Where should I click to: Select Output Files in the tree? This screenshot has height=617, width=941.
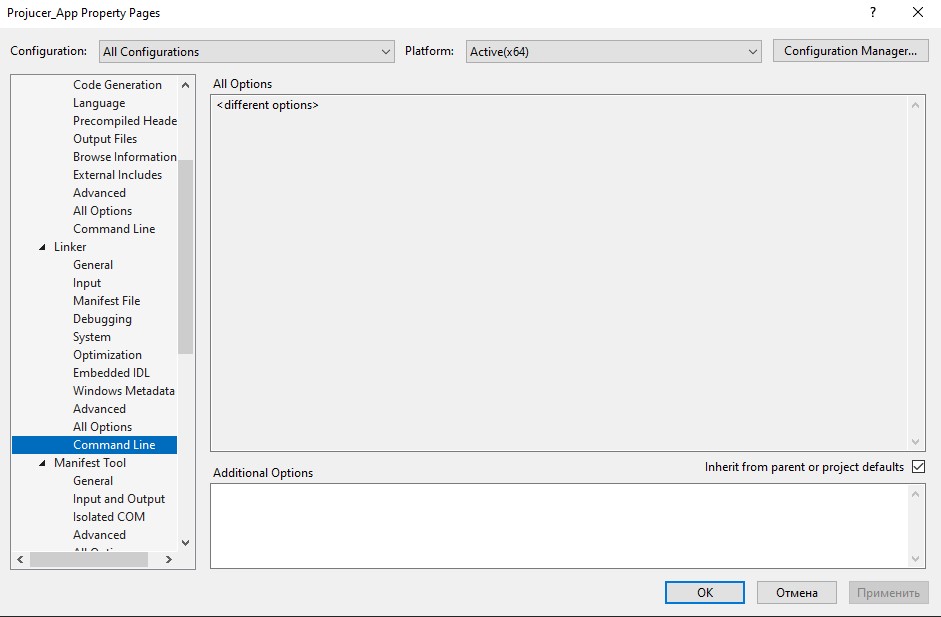point(105,139)
